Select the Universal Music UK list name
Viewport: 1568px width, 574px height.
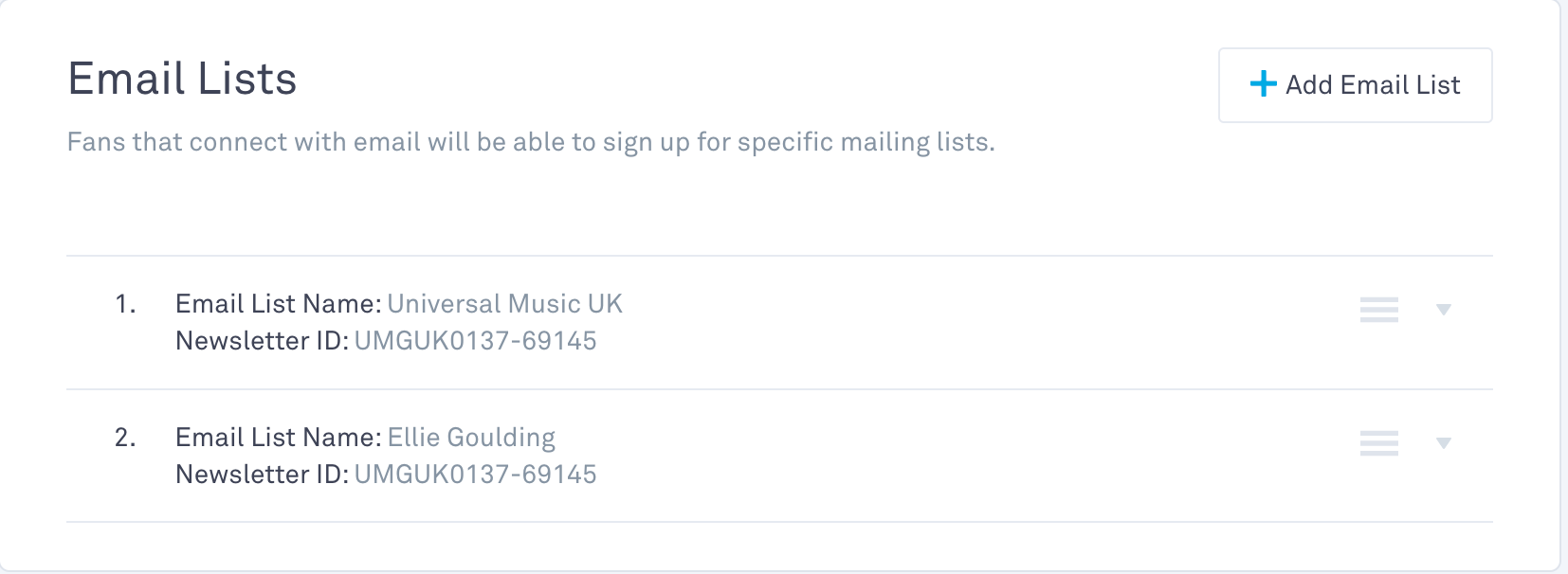[504, 304]
